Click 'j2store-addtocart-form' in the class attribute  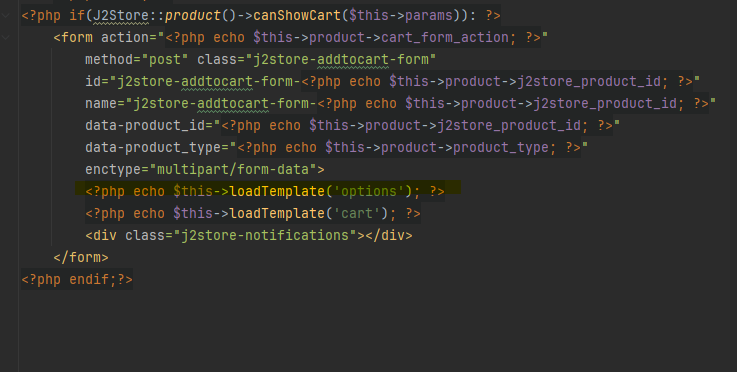[x=341, y=60]
